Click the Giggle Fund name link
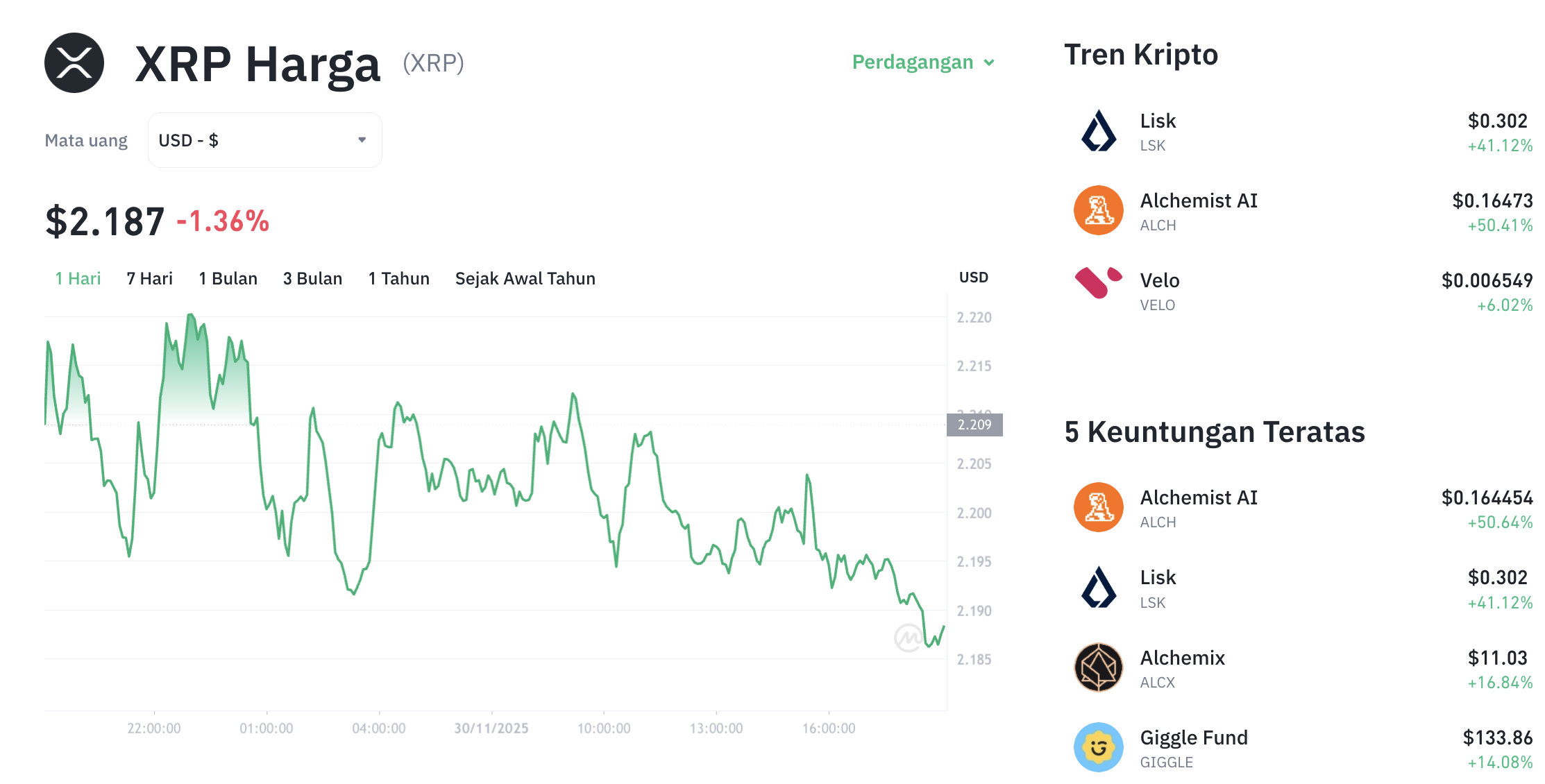 (x=1194, y=738)
